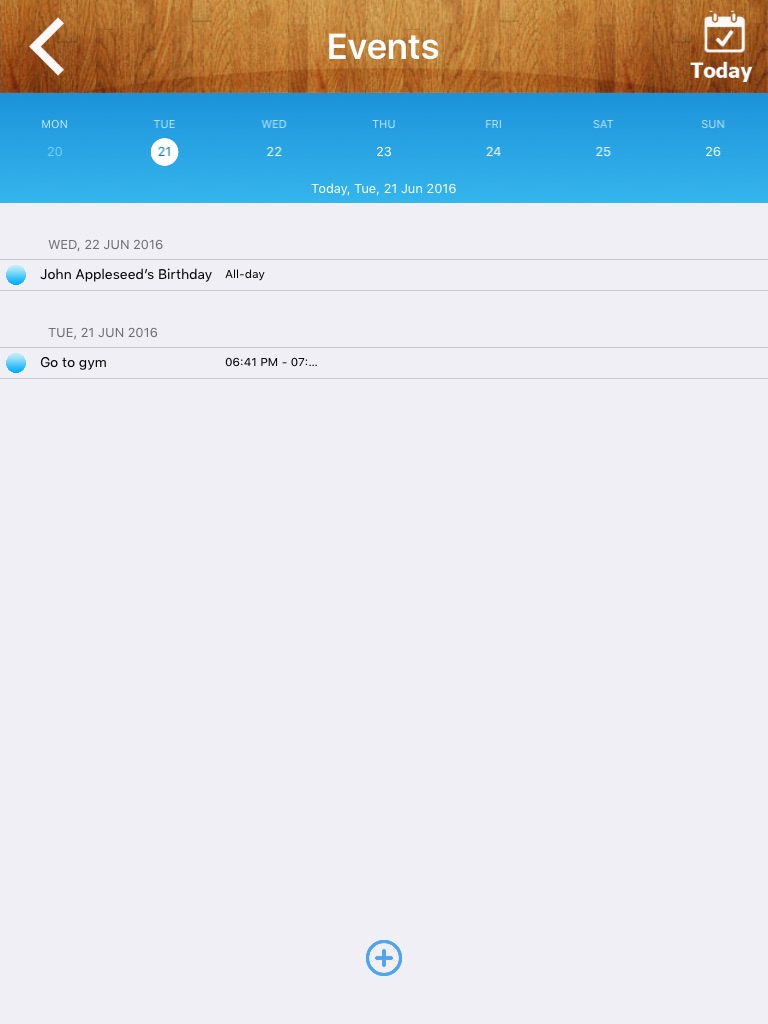Viewport: 768px width, 1024px height.
Task: Select Wednesday 22 in week strip
Action: click(x=274, y=152)
